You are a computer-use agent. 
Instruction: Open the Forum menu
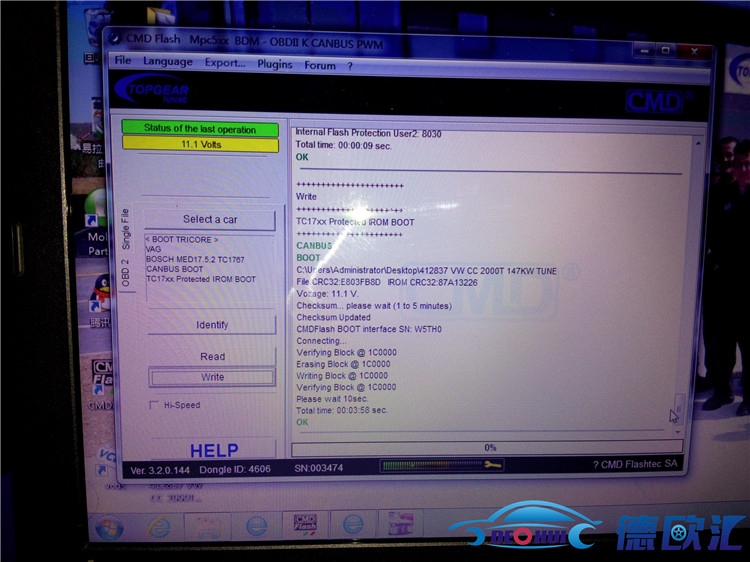tap(320, 66)
